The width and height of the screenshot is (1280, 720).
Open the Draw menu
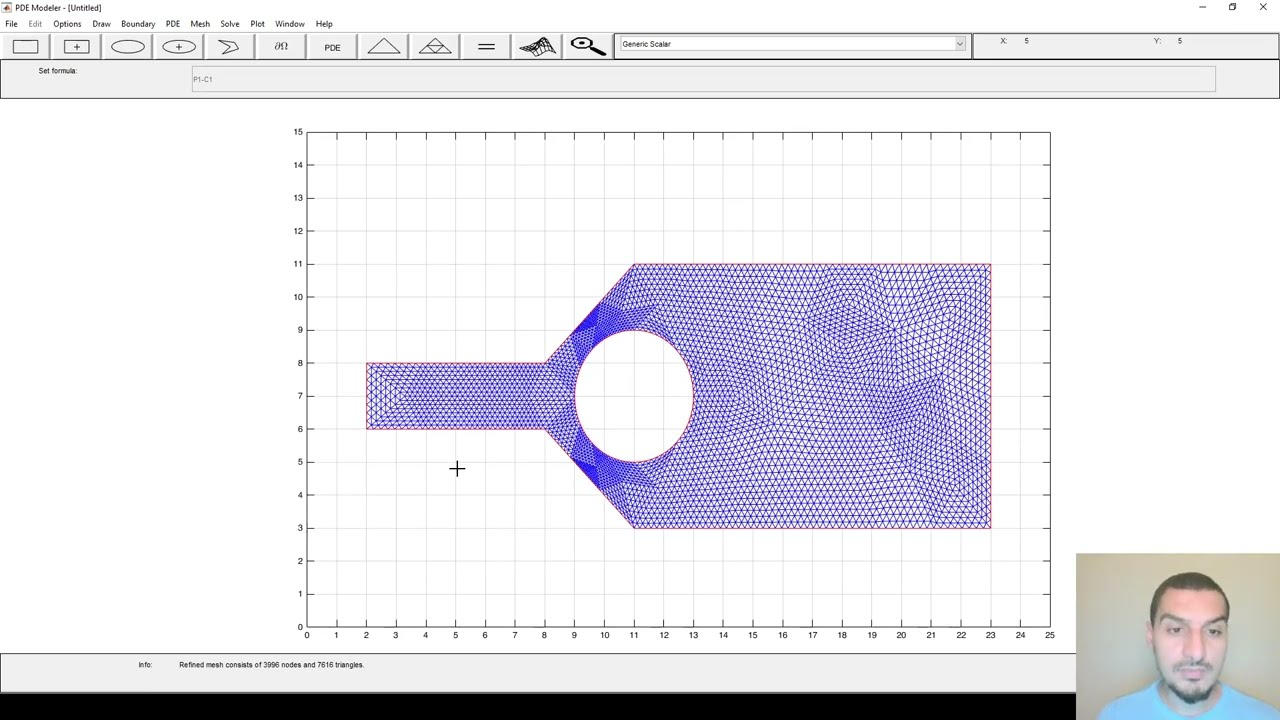pyautogui.click(x=101, y=24)
